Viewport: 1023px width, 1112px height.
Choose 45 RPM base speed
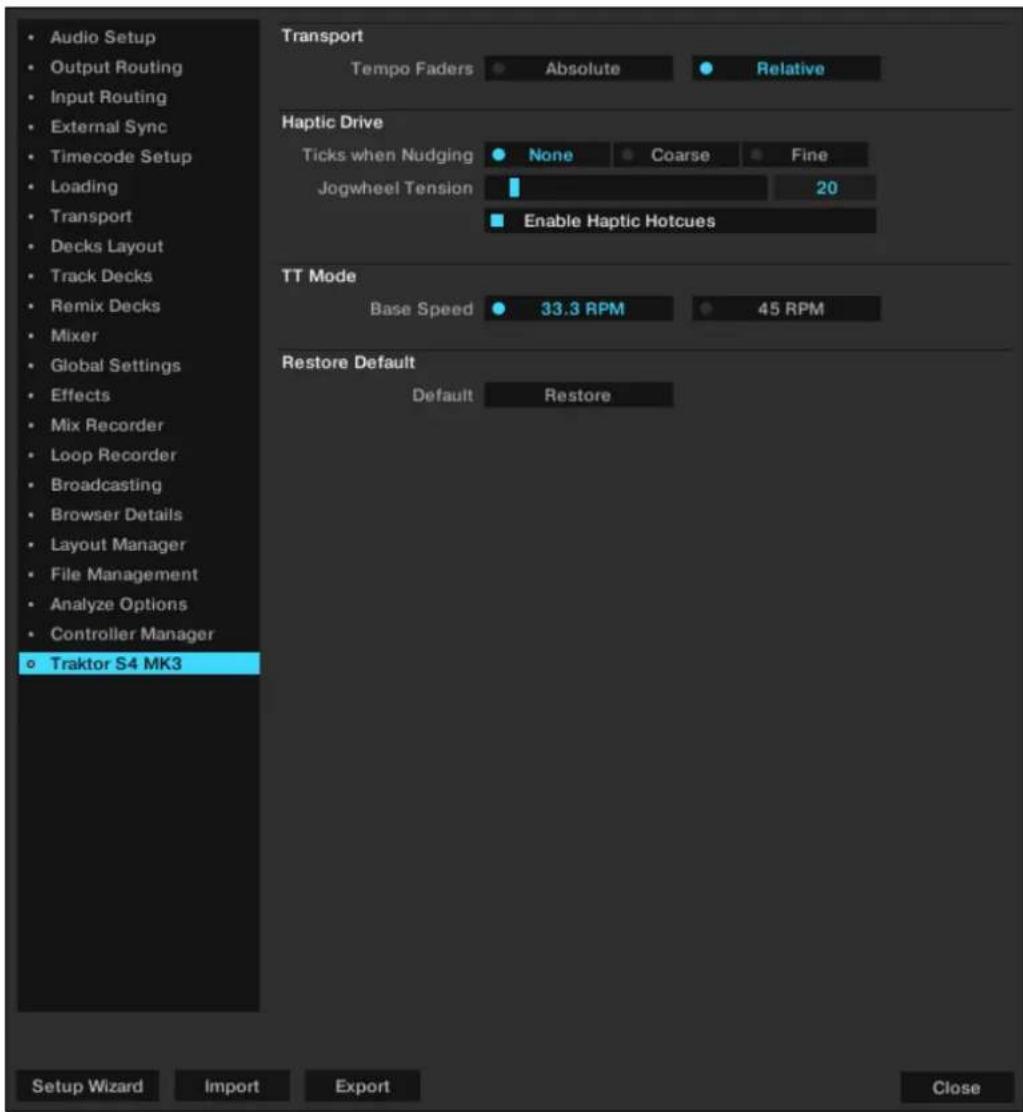tap(786, 309)
